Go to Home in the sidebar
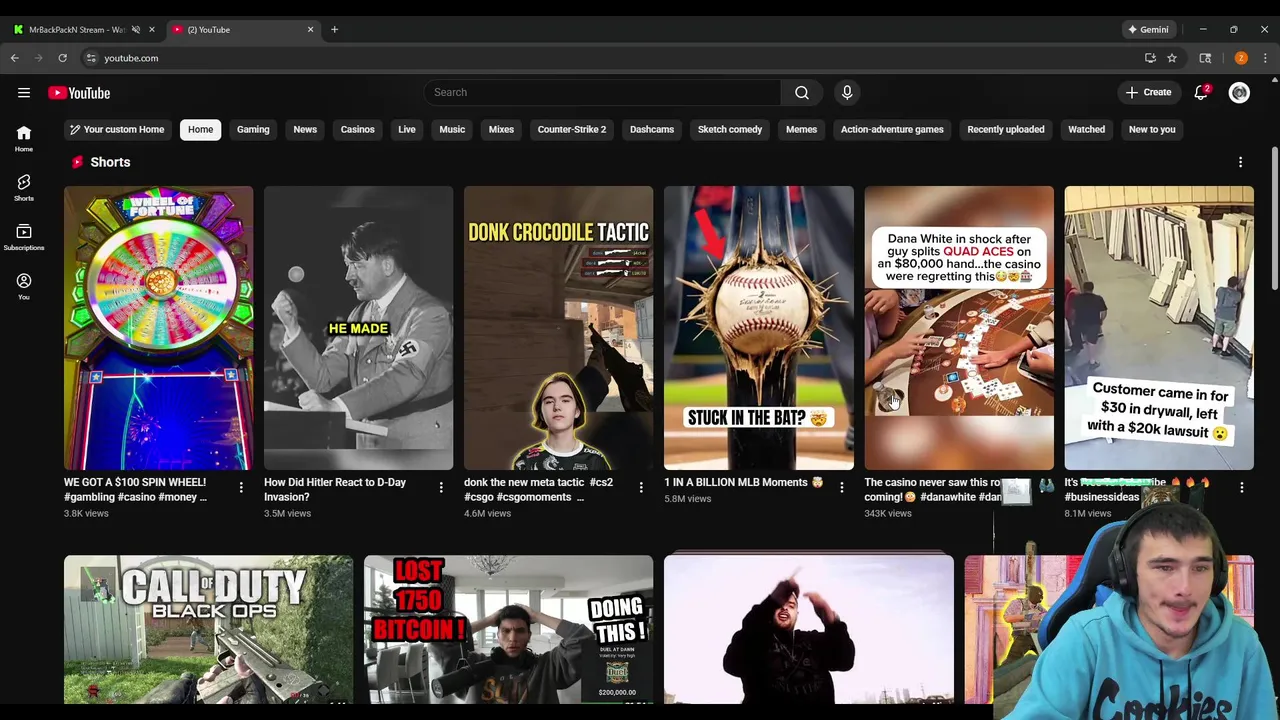Viewport: 1280px width, 720px height. click(x=24, y=138)
